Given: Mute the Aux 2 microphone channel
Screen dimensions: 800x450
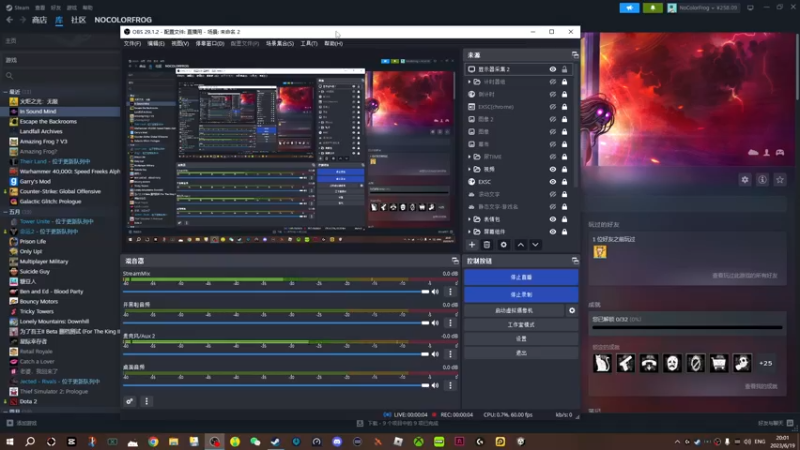Looking at the screenshot, I should pos(435,354).
